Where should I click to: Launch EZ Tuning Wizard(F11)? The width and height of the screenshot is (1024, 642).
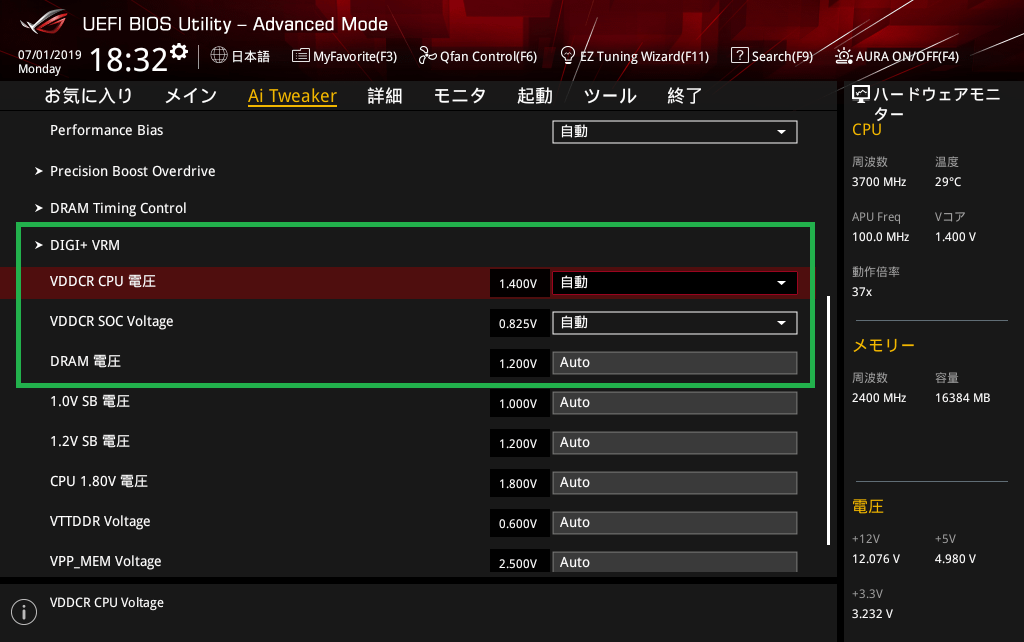coord(645,56)
